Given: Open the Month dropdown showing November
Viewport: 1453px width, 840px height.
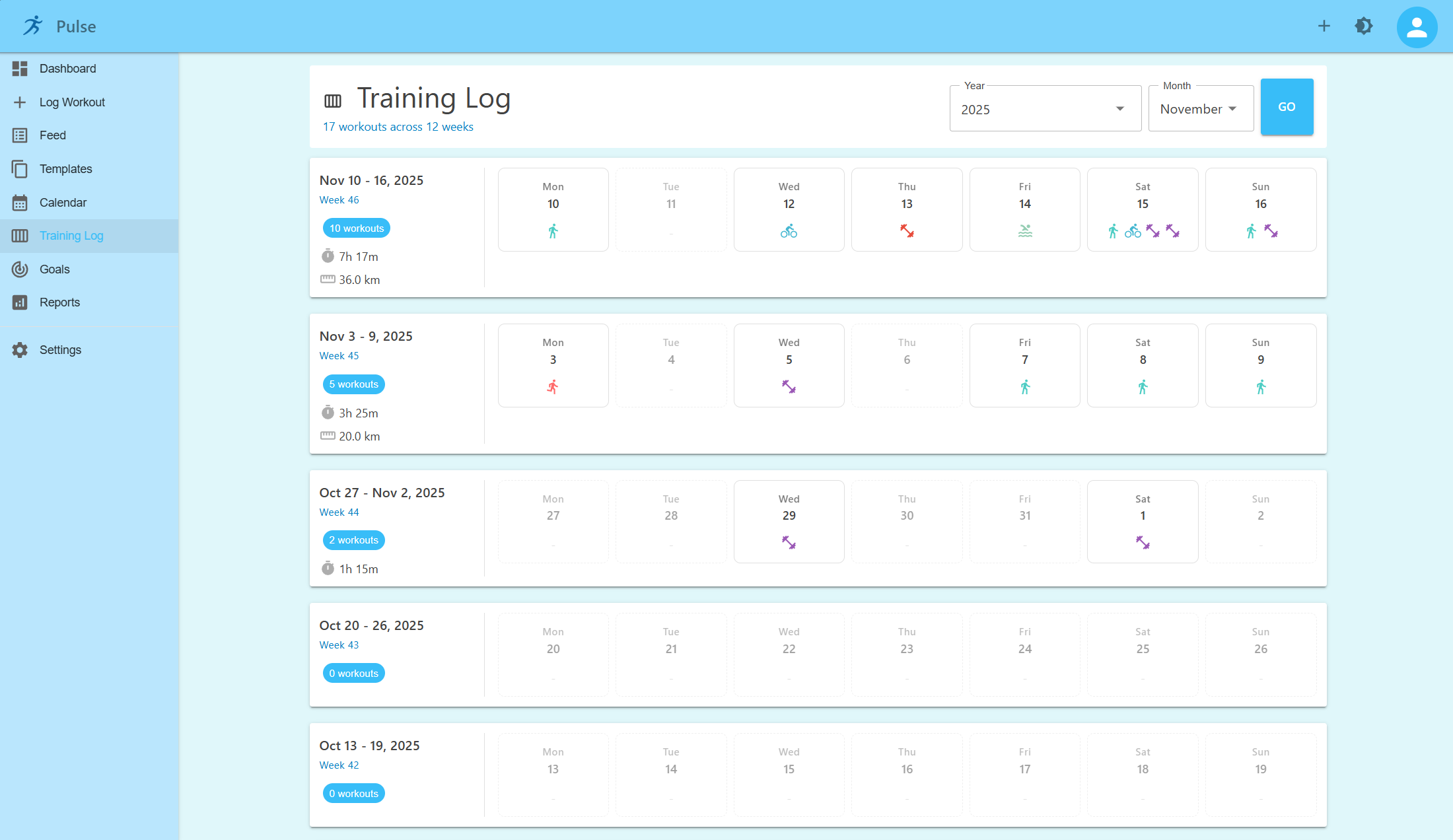Looking at the screenshot, I should coord(1200,108).
